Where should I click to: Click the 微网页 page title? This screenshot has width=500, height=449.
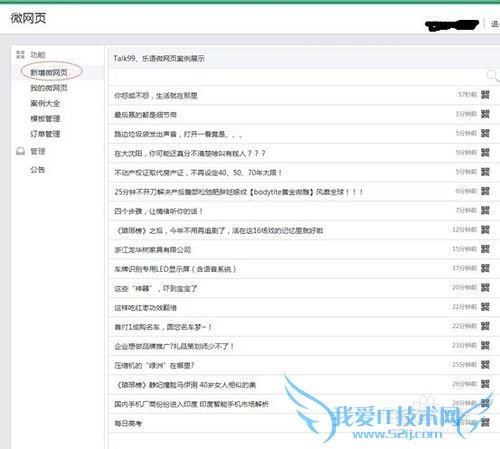pyautogui.click(x=28, y=18)
